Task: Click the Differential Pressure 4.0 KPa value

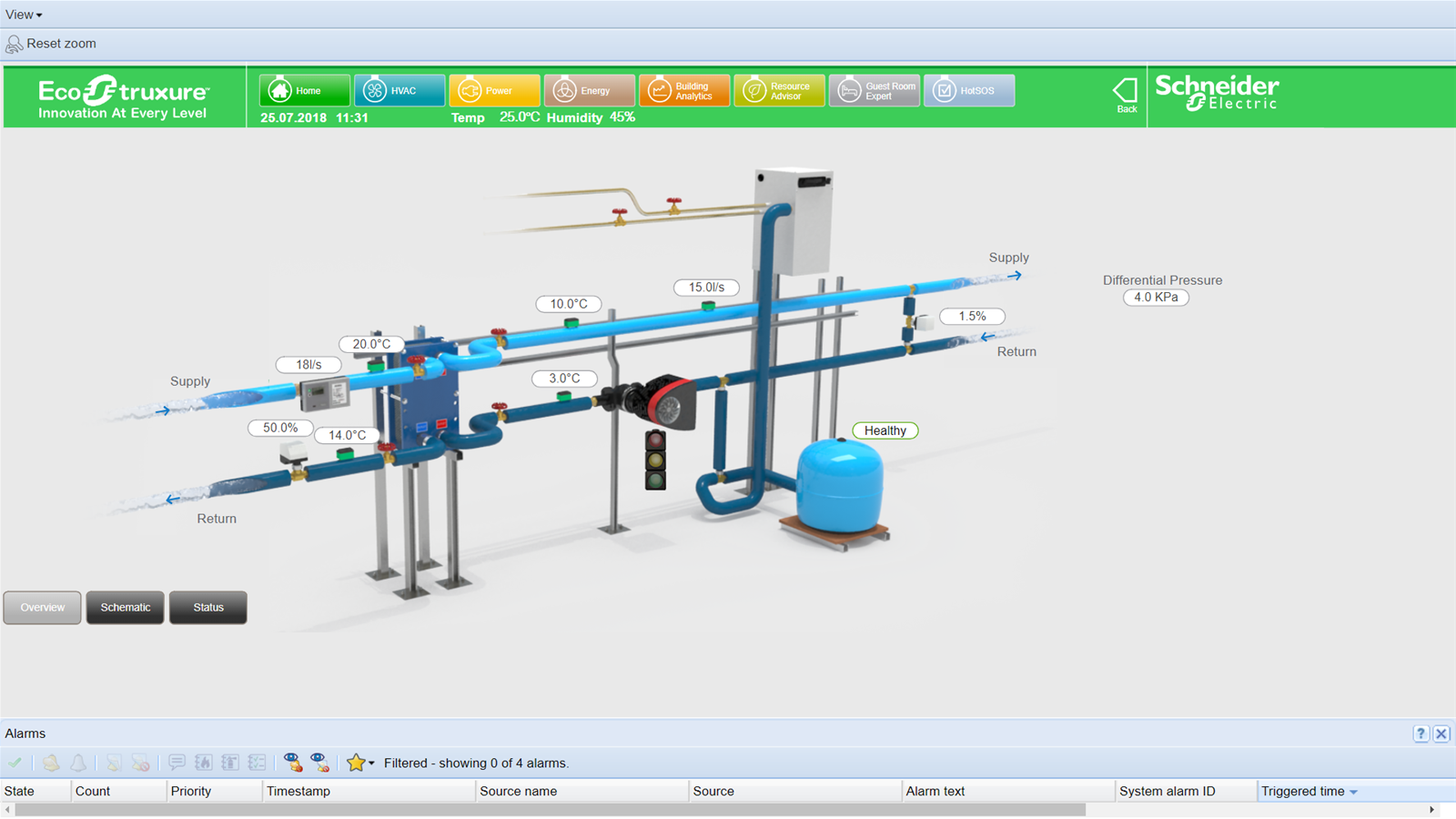Action: click(x=1156, y=298)
